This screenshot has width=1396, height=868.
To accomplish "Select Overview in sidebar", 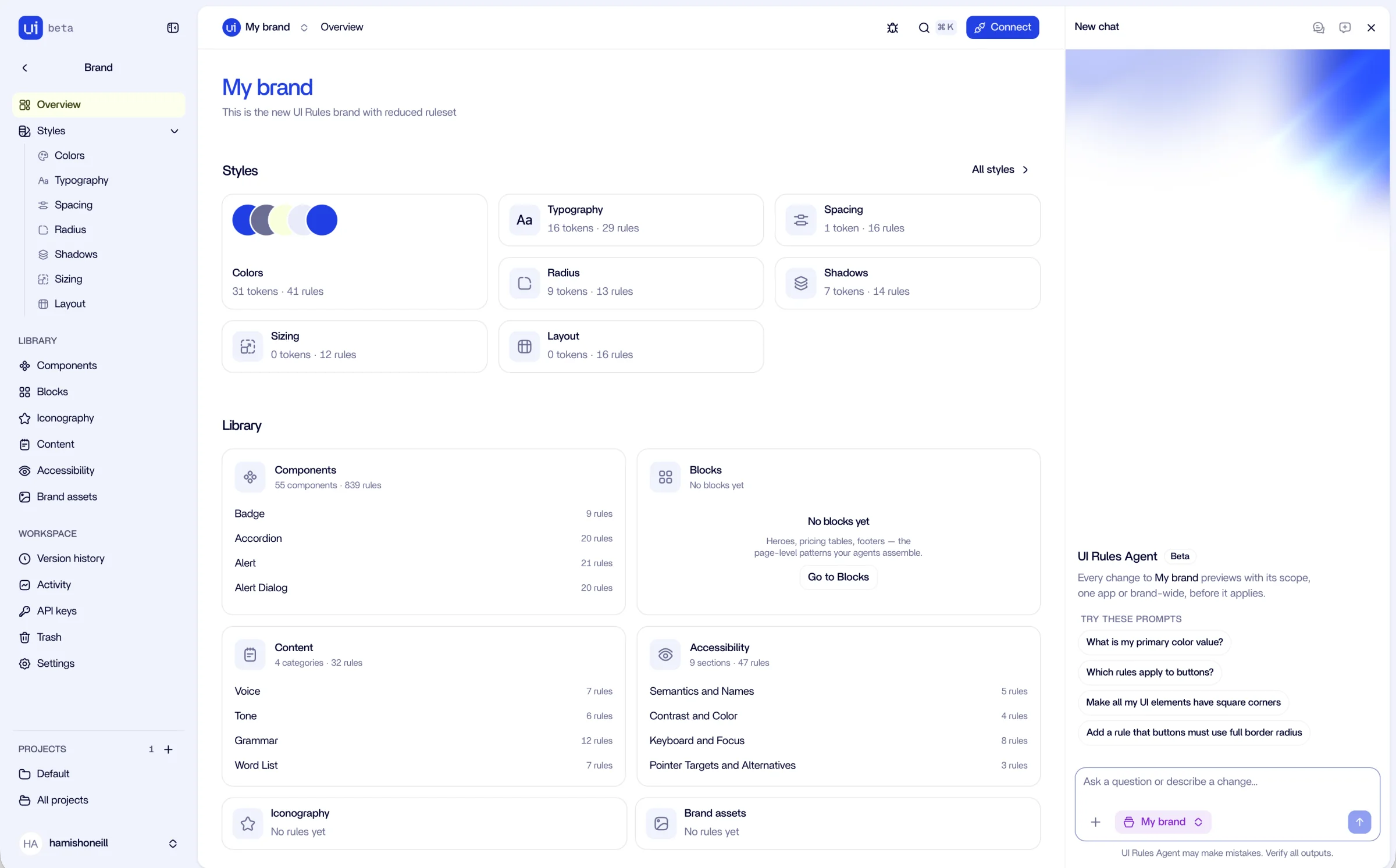I will pos(98,105).
